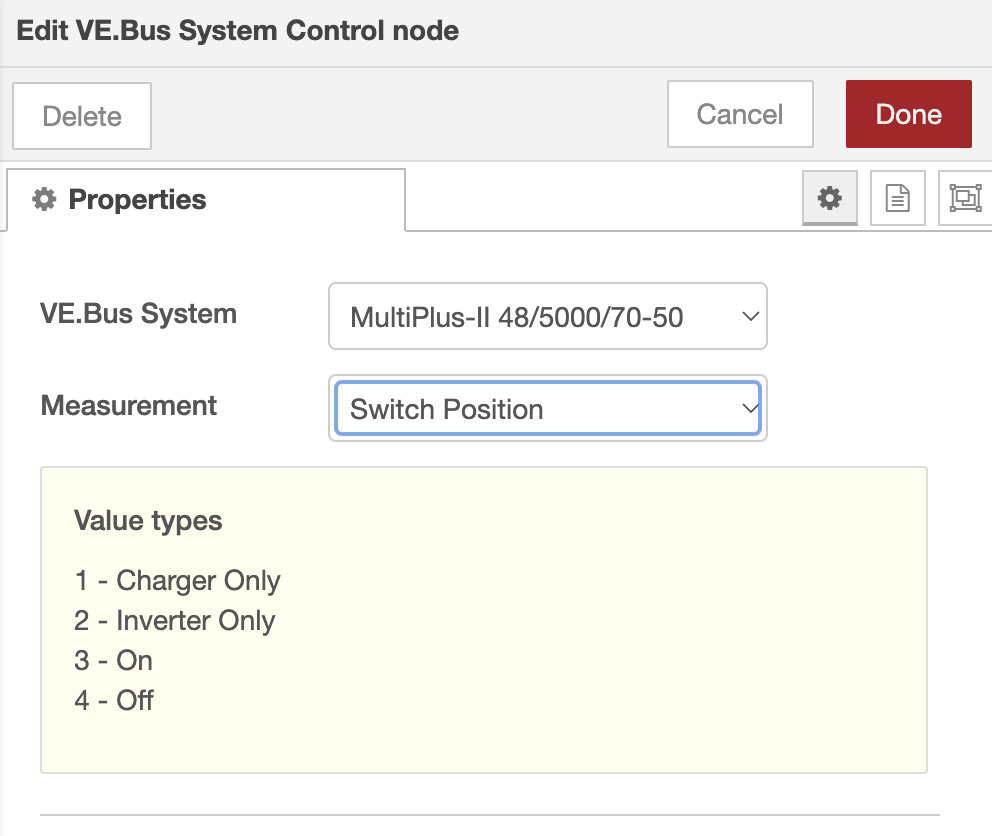The height and width of the screenshot is (836, 992).
Task: Confirm changes with the Done button
Action: tap(908, 114)
